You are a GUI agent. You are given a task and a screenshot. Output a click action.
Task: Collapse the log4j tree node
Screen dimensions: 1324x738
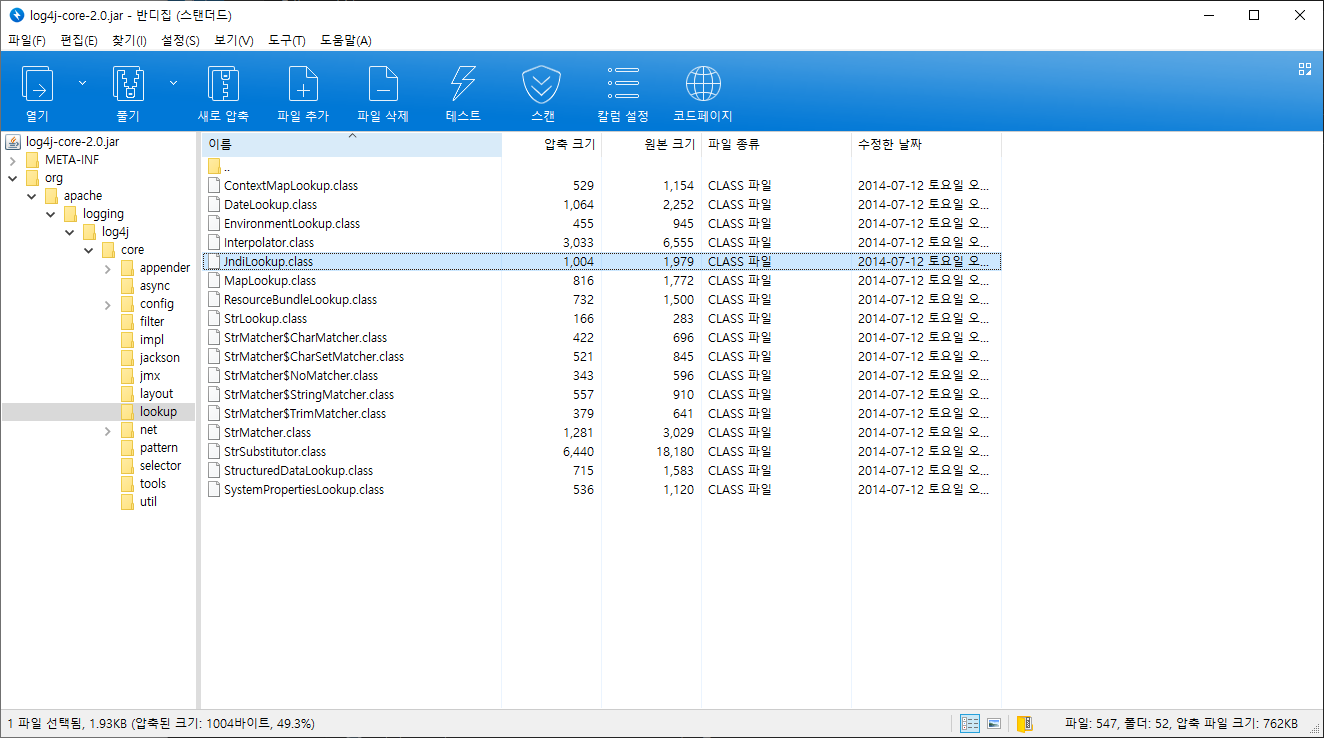(69, 232)
